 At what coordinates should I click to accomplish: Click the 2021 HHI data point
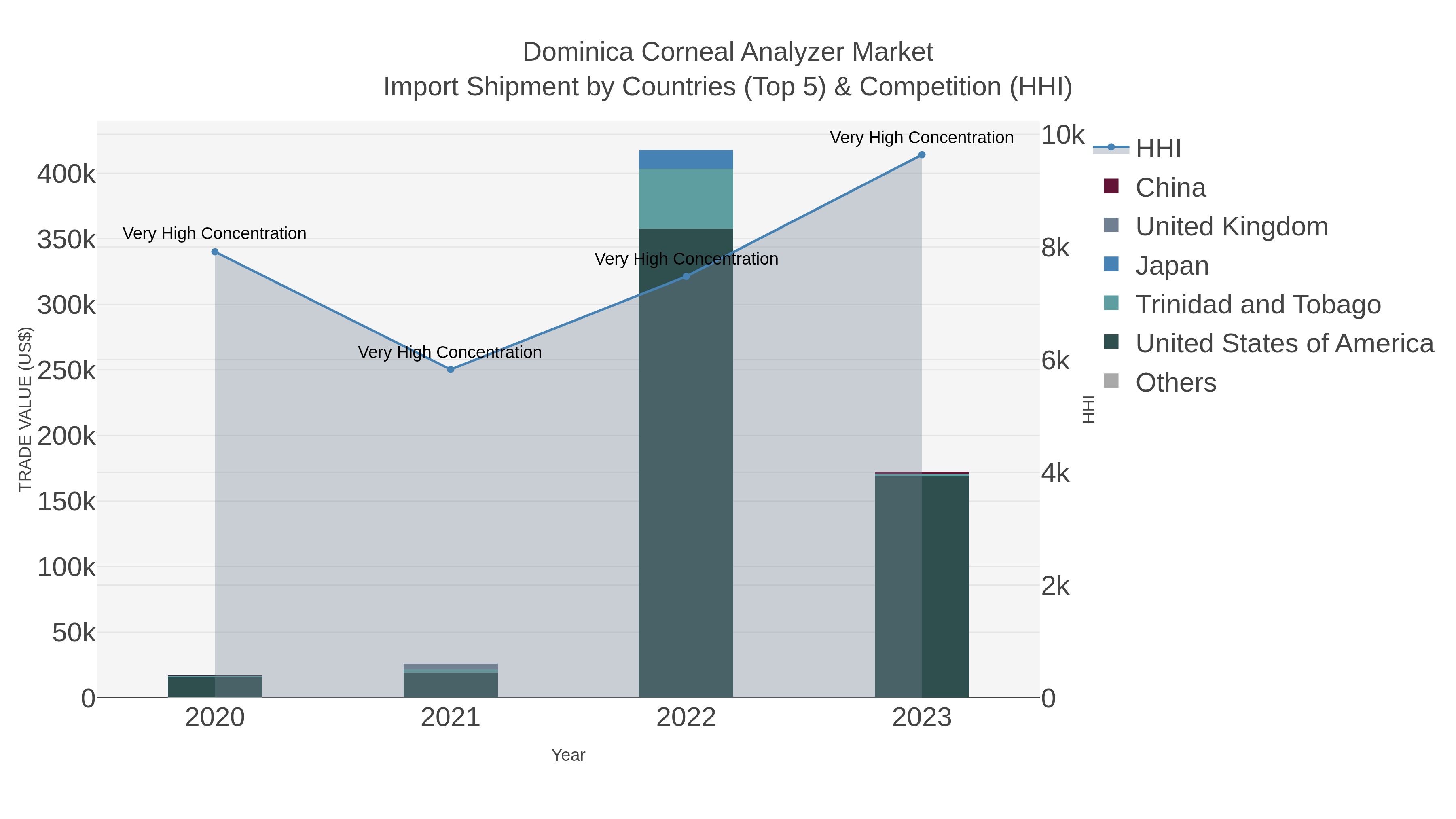(451, 370)
